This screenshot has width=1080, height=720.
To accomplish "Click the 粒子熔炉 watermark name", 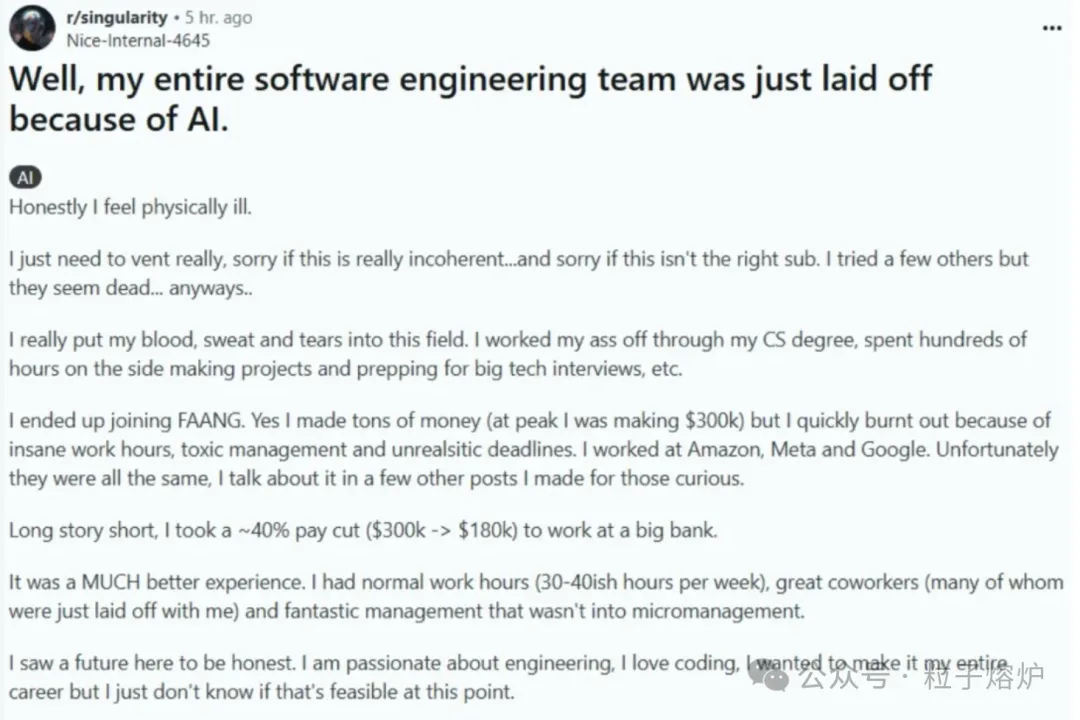I will point(984,677).
